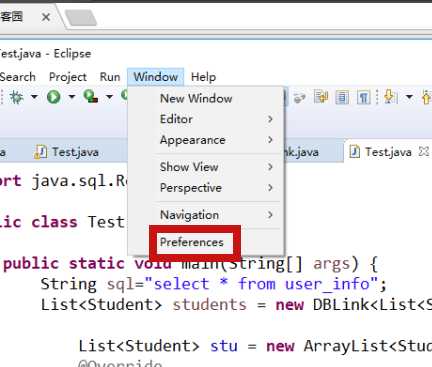Toggle Block Selection Mode icon

(x=342, y=97)
